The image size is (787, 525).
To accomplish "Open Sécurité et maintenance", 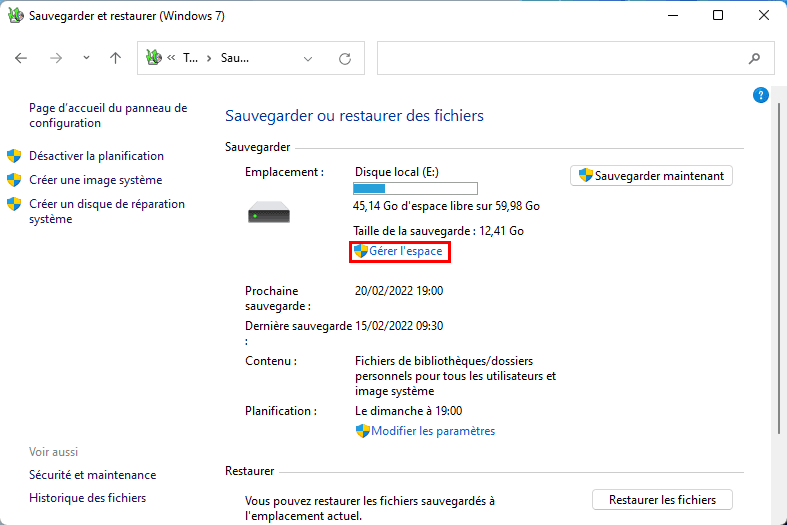I will [x=92, y=475].
